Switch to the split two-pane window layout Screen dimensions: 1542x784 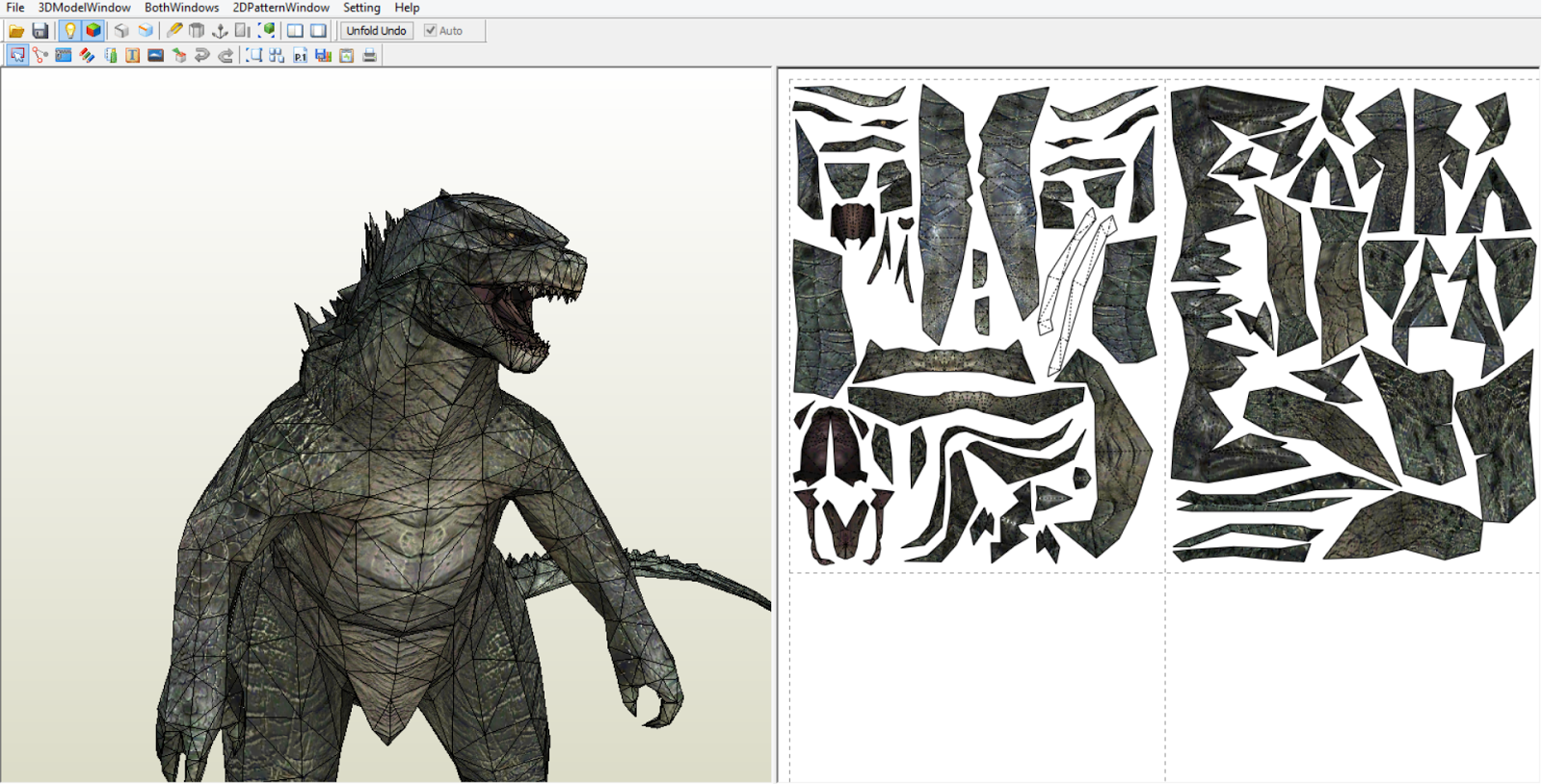295,31
